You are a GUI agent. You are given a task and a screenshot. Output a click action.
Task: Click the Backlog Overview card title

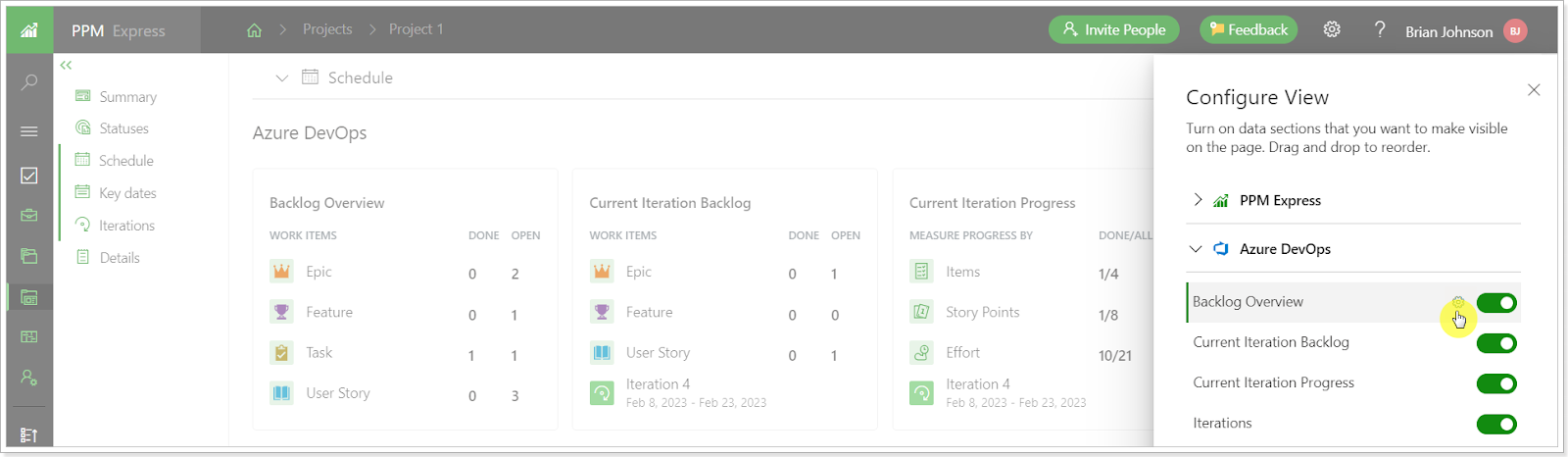click(x=327, y=203)
